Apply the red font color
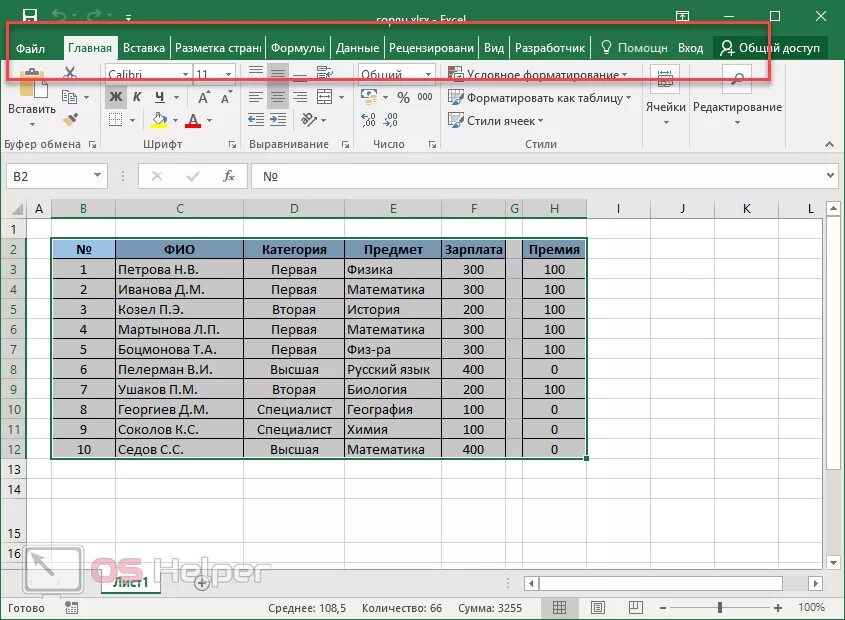Image resolution: width=845 pixels, height=620 pixels. [193, 120]
